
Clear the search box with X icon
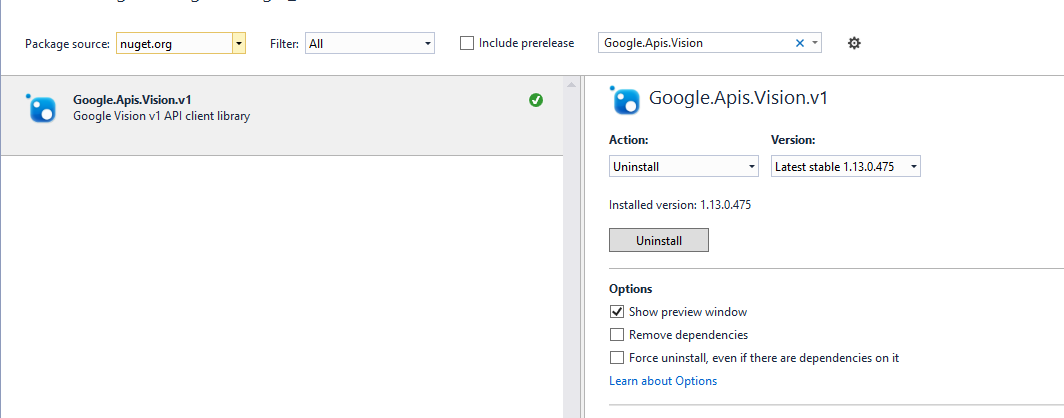799,43
